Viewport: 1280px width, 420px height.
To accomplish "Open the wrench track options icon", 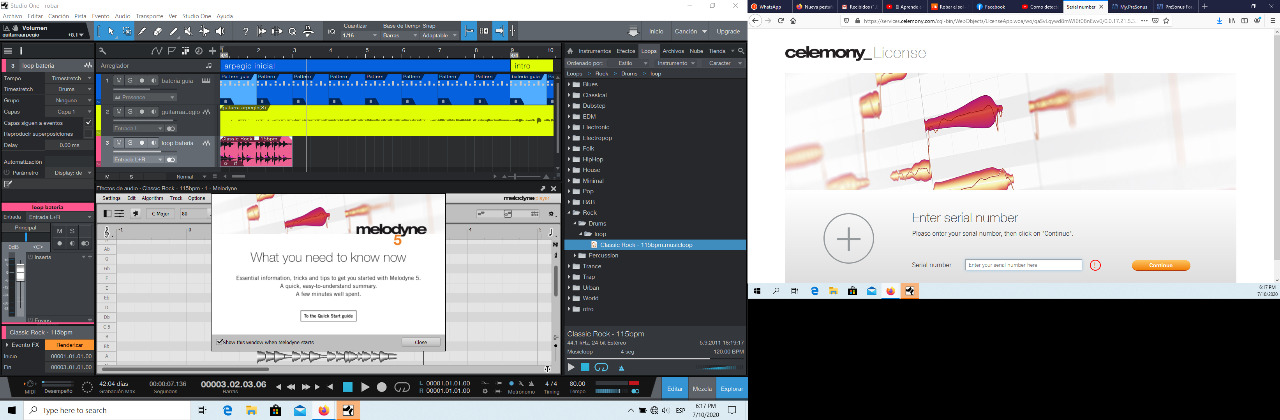I will point(103,51).
